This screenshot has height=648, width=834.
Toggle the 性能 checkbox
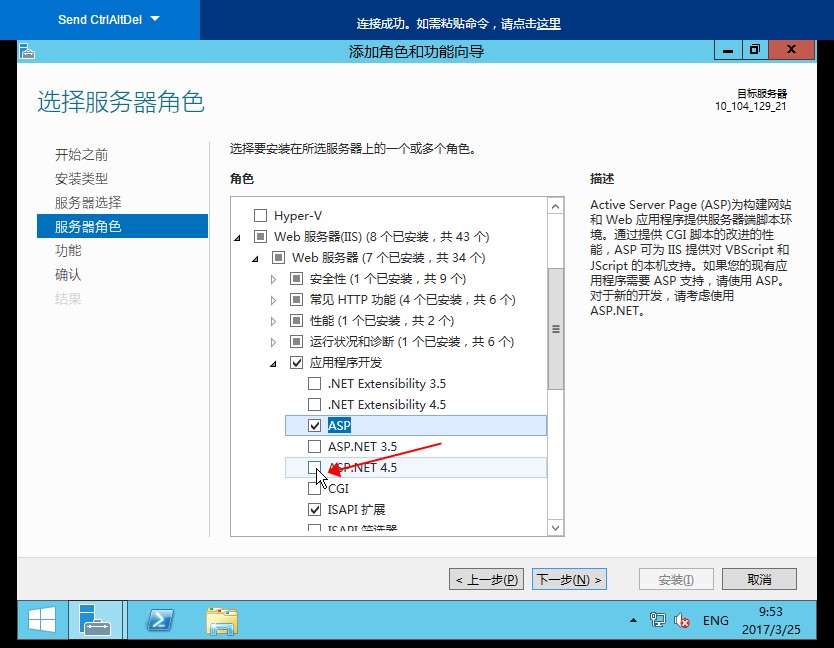click(x=296, y=320)
